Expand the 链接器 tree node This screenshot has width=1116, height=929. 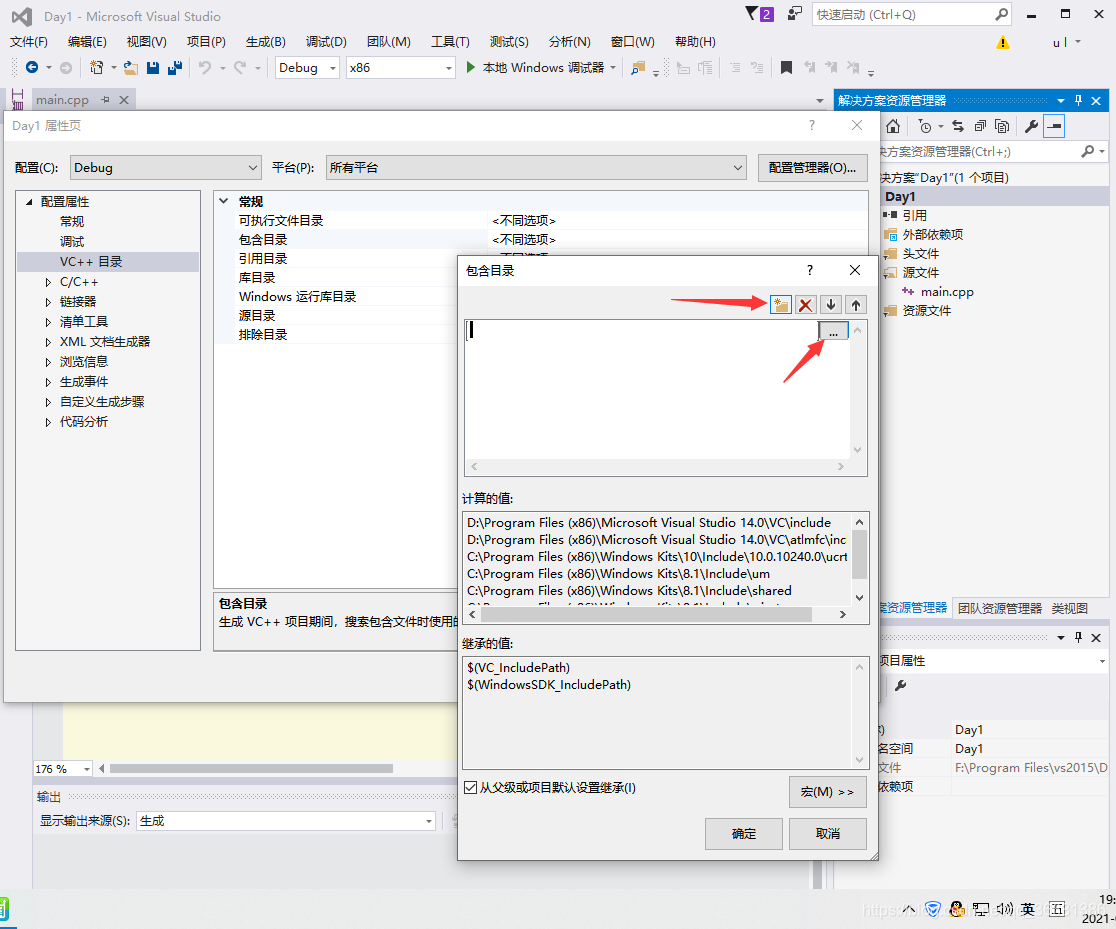coord(48,302)
